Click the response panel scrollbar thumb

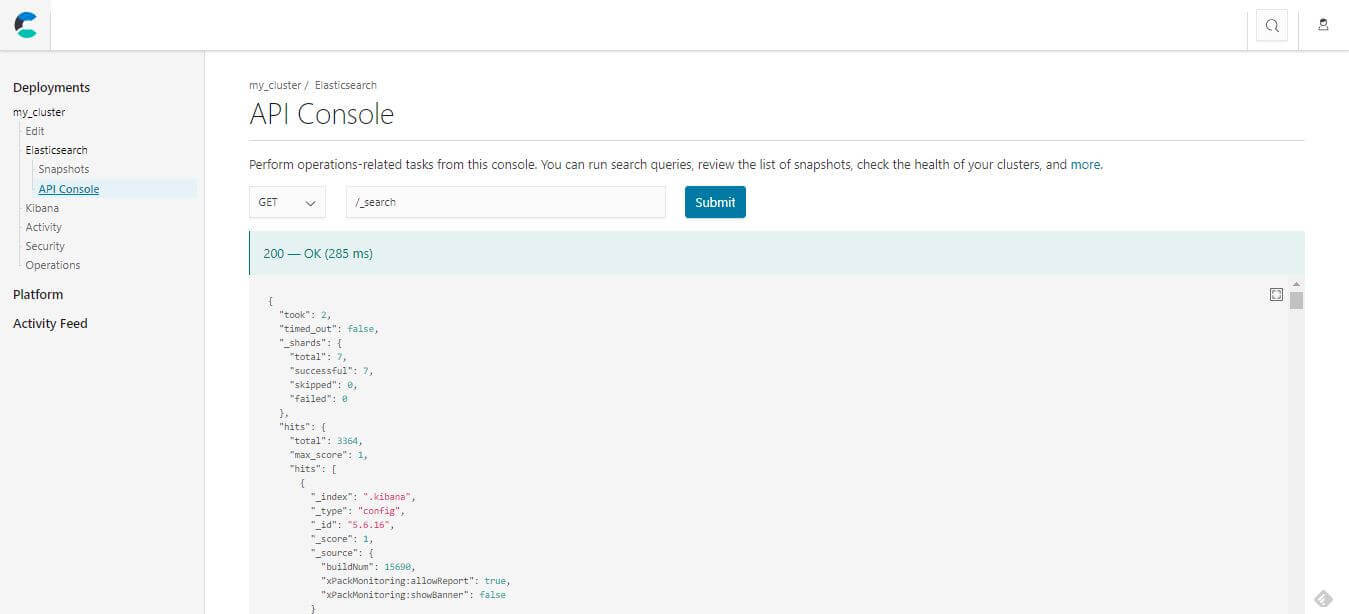coord(1296,301)
